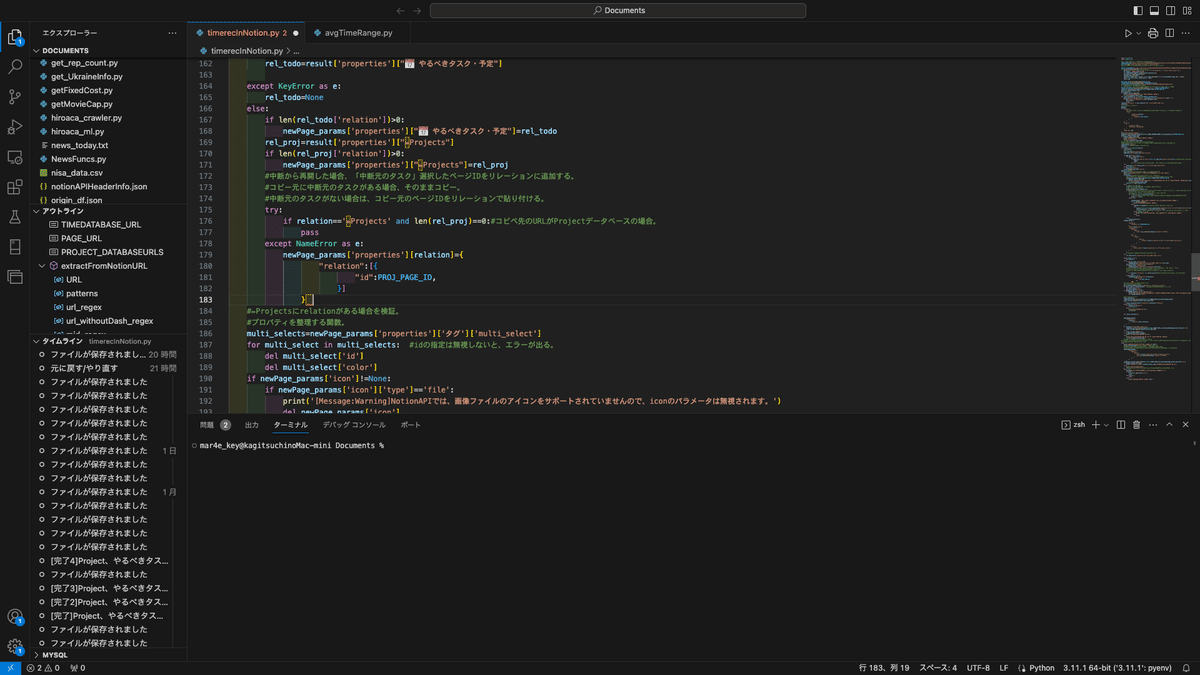This screenshot has height=675, width=1200.
Task: Kill the terminal with the trash icon
Action: point(1136,424)
